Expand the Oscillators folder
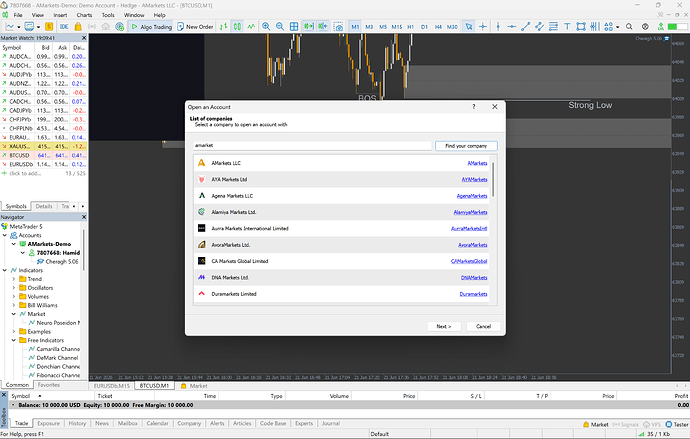This screenshot has height=439, width=690. (x=14, y=288)
